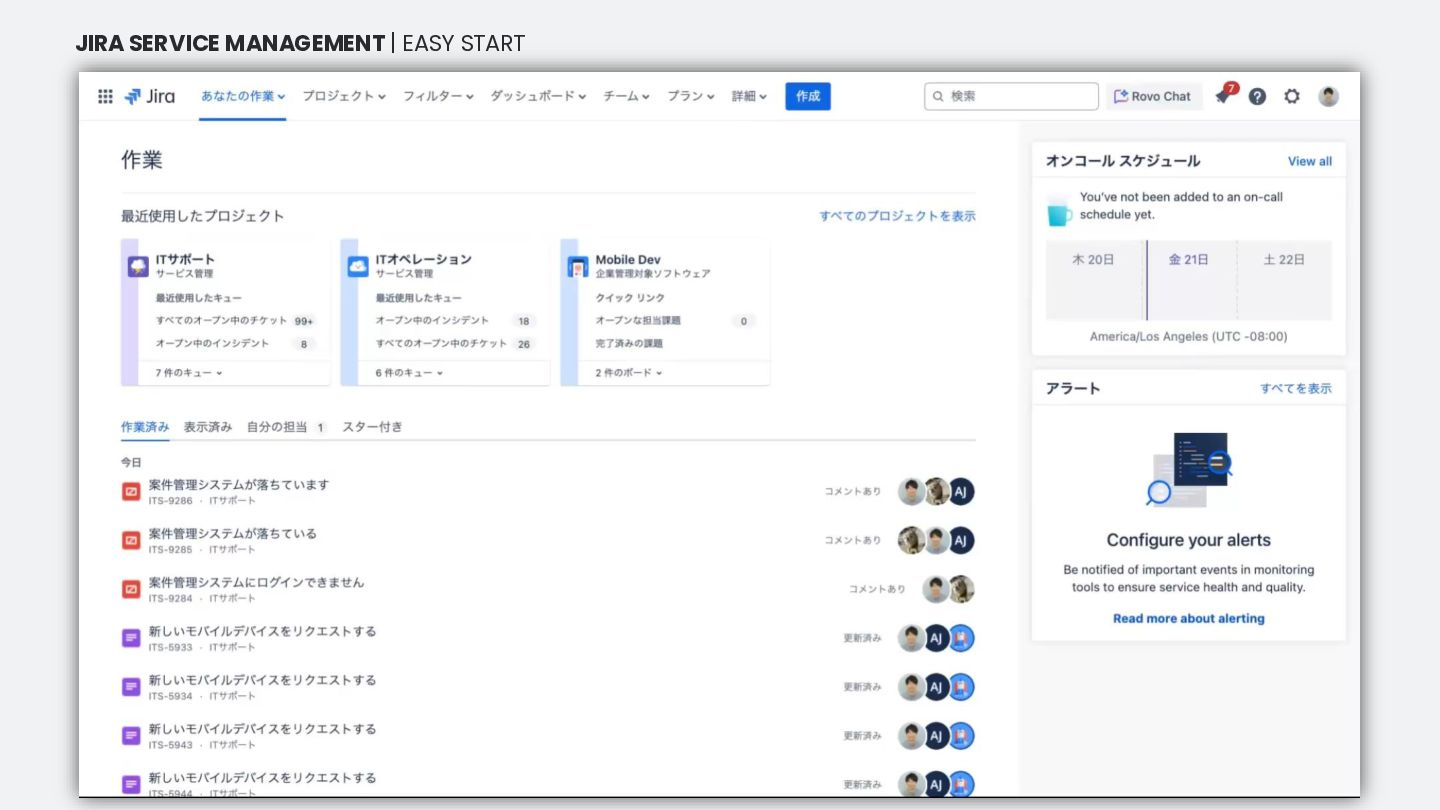Click the 検索 search field
The height and width of the screenshot is (810, 1440).
(x=1011, y=96)
